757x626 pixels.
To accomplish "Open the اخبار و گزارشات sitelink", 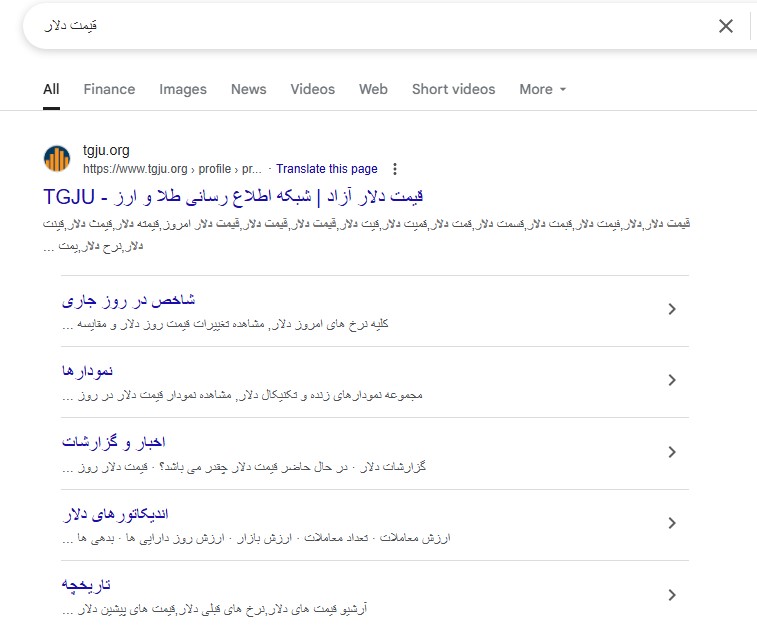I will coord(113,442).
